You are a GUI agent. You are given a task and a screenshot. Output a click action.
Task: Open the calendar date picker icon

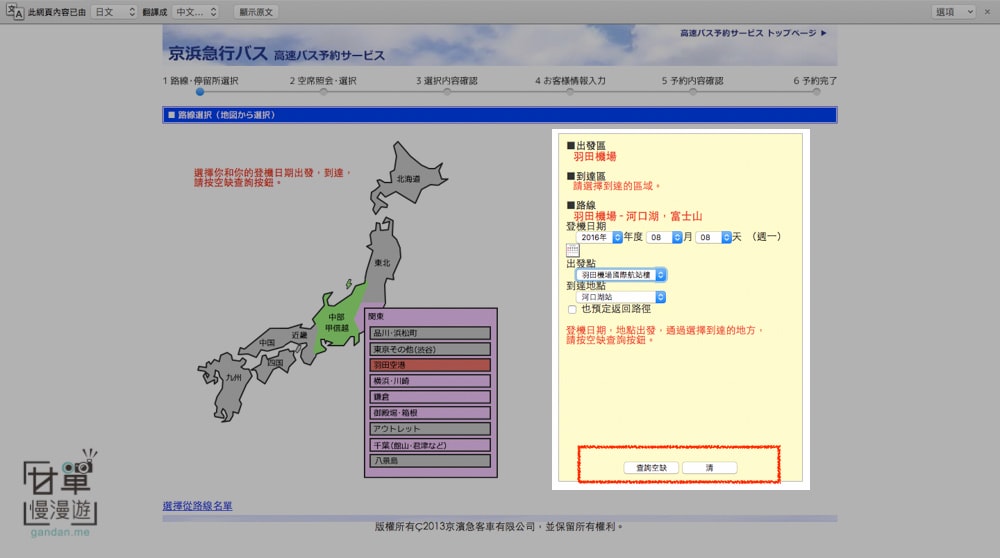pos(573,250)
